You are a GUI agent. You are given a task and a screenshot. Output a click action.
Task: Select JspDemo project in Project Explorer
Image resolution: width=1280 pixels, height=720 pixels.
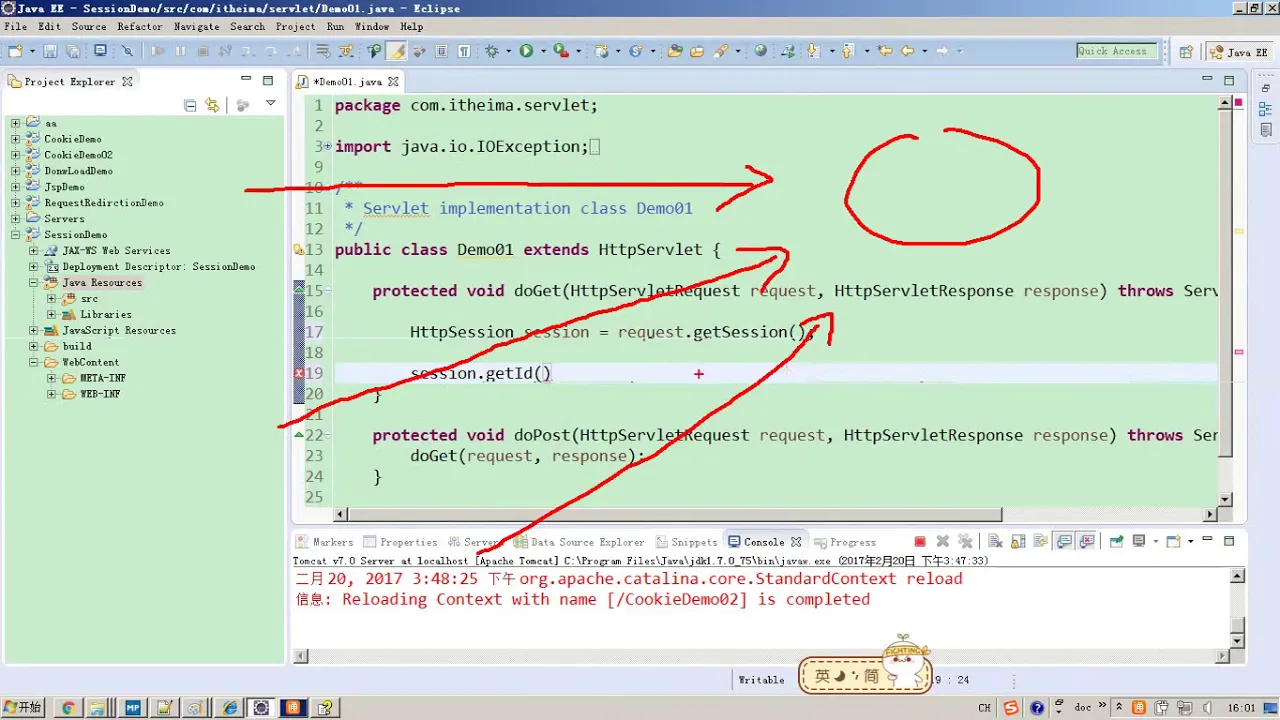[64, 187]
